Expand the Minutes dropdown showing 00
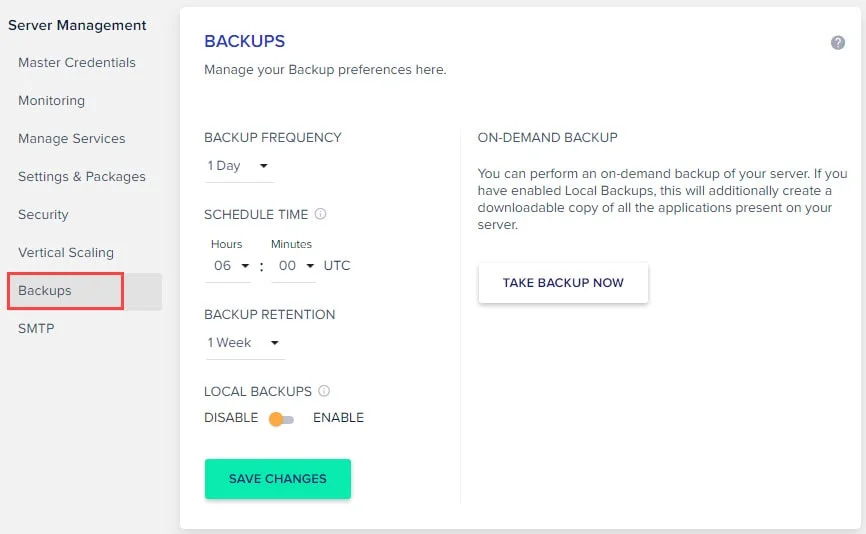 [294, 266]
